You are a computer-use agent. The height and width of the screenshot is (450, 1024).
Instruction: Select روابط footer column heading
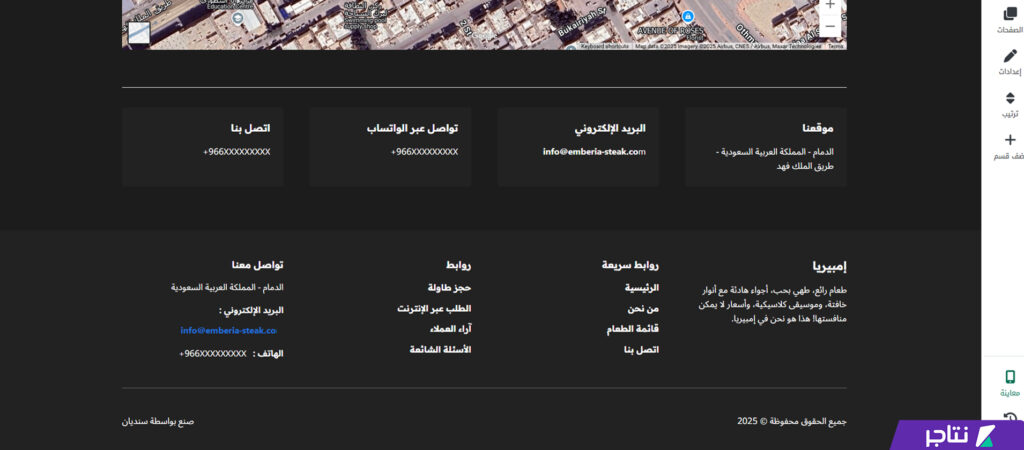458,265
